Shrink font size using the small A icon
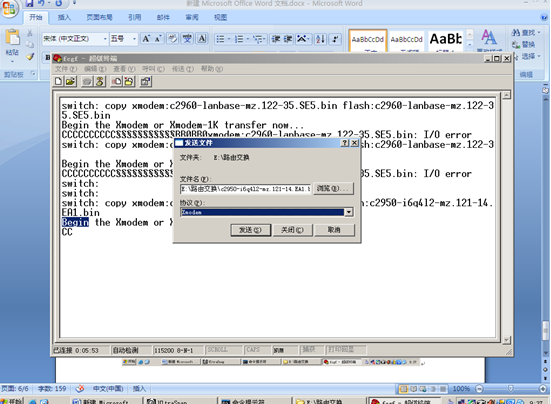The height and width of the screenshot is (404, 551). [x=158, y=39]
